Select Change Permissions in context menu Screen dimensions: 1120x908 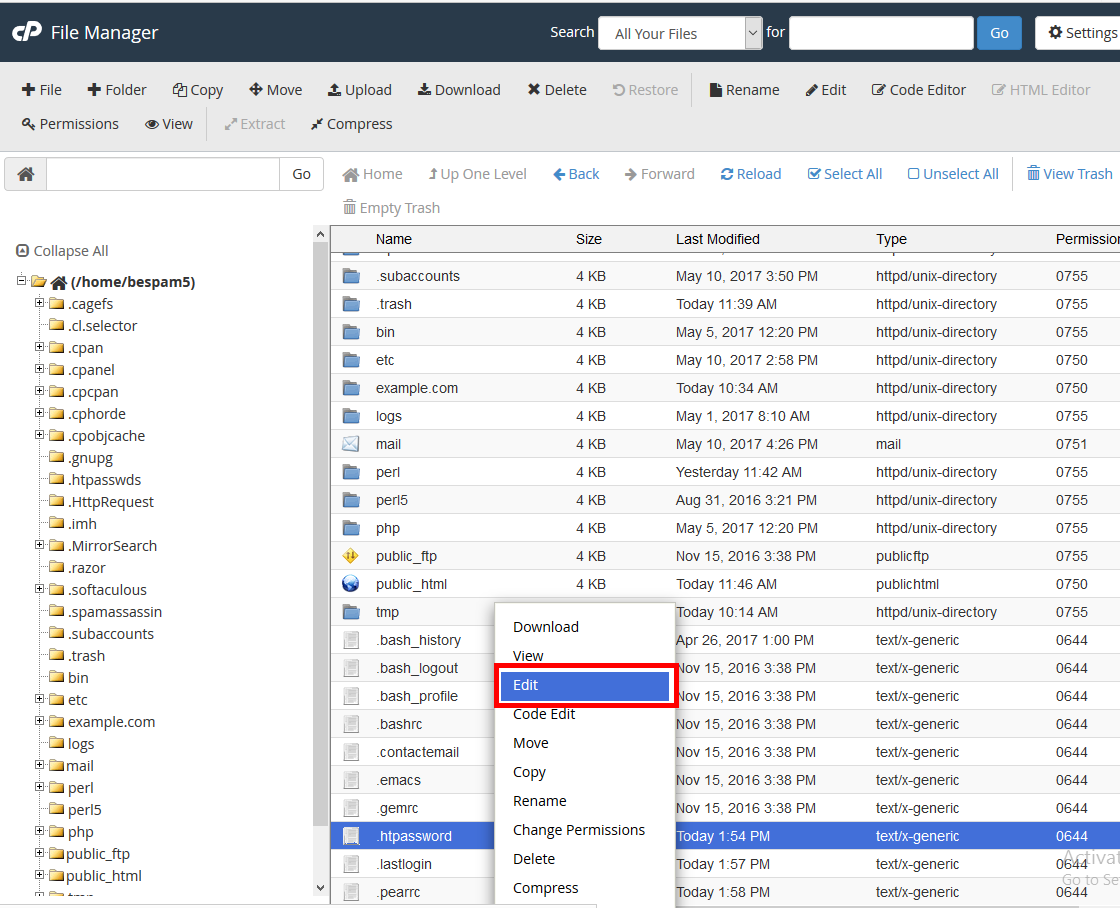(x=579, y=830)
